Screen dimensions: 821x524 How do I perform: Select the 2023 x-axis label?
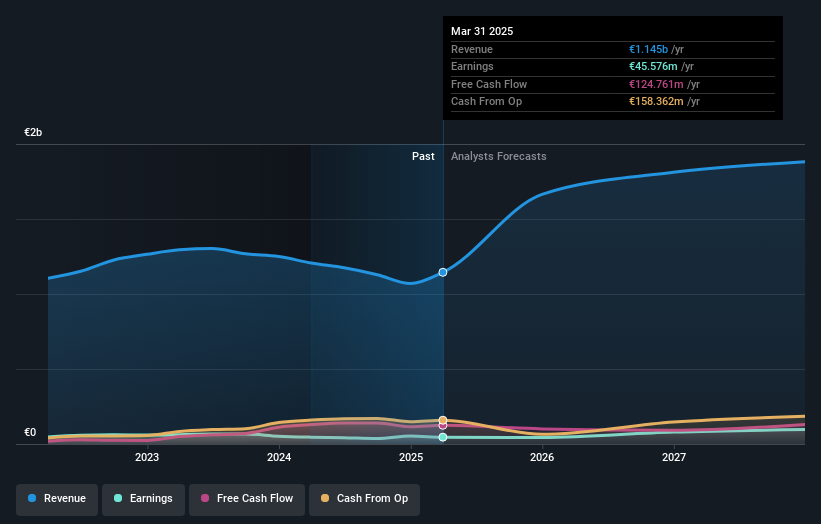(x=147, y=457)
